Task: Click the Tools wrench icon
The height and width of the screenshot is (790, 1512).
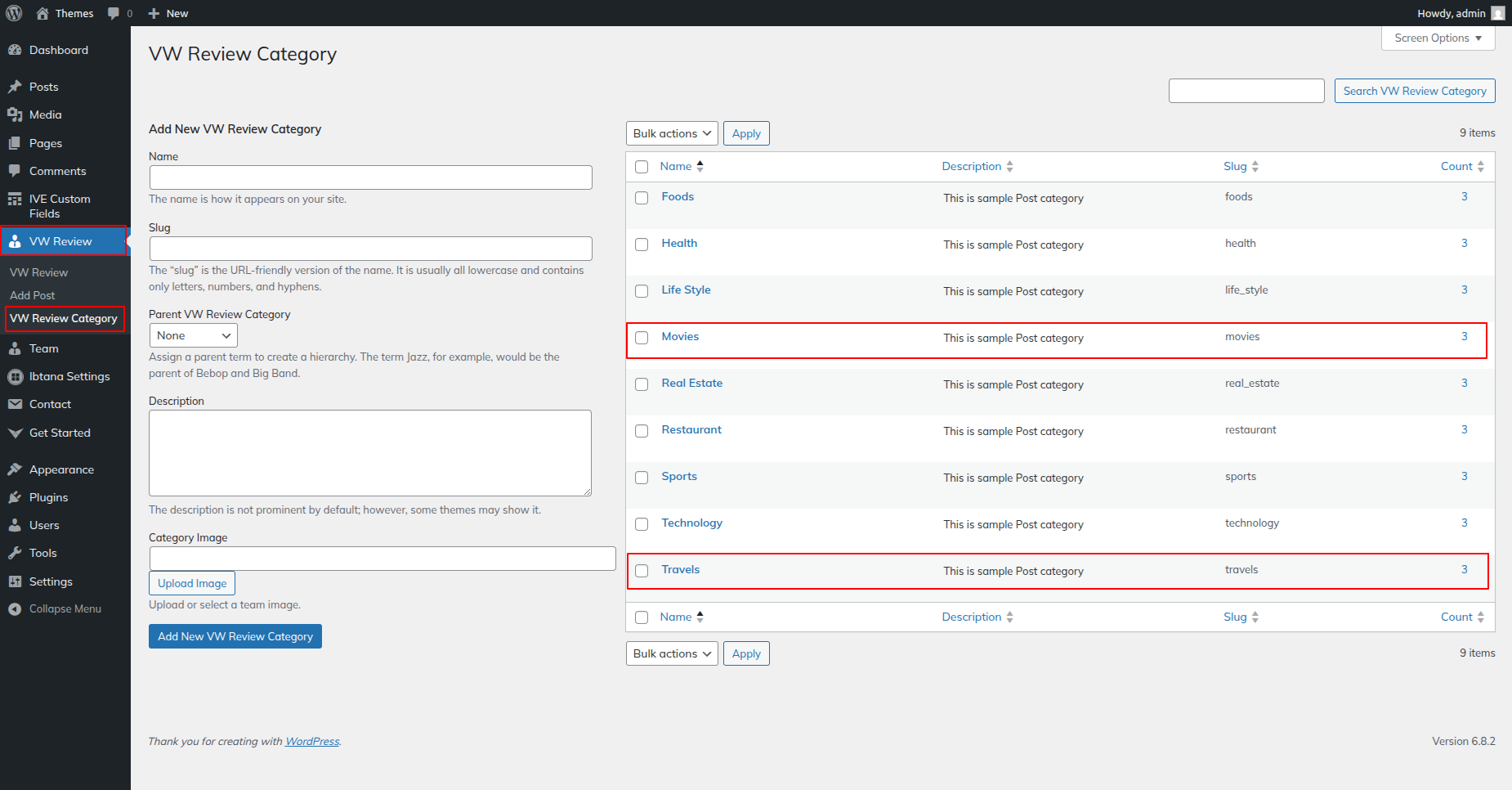Action: click(x=15, y=553)
